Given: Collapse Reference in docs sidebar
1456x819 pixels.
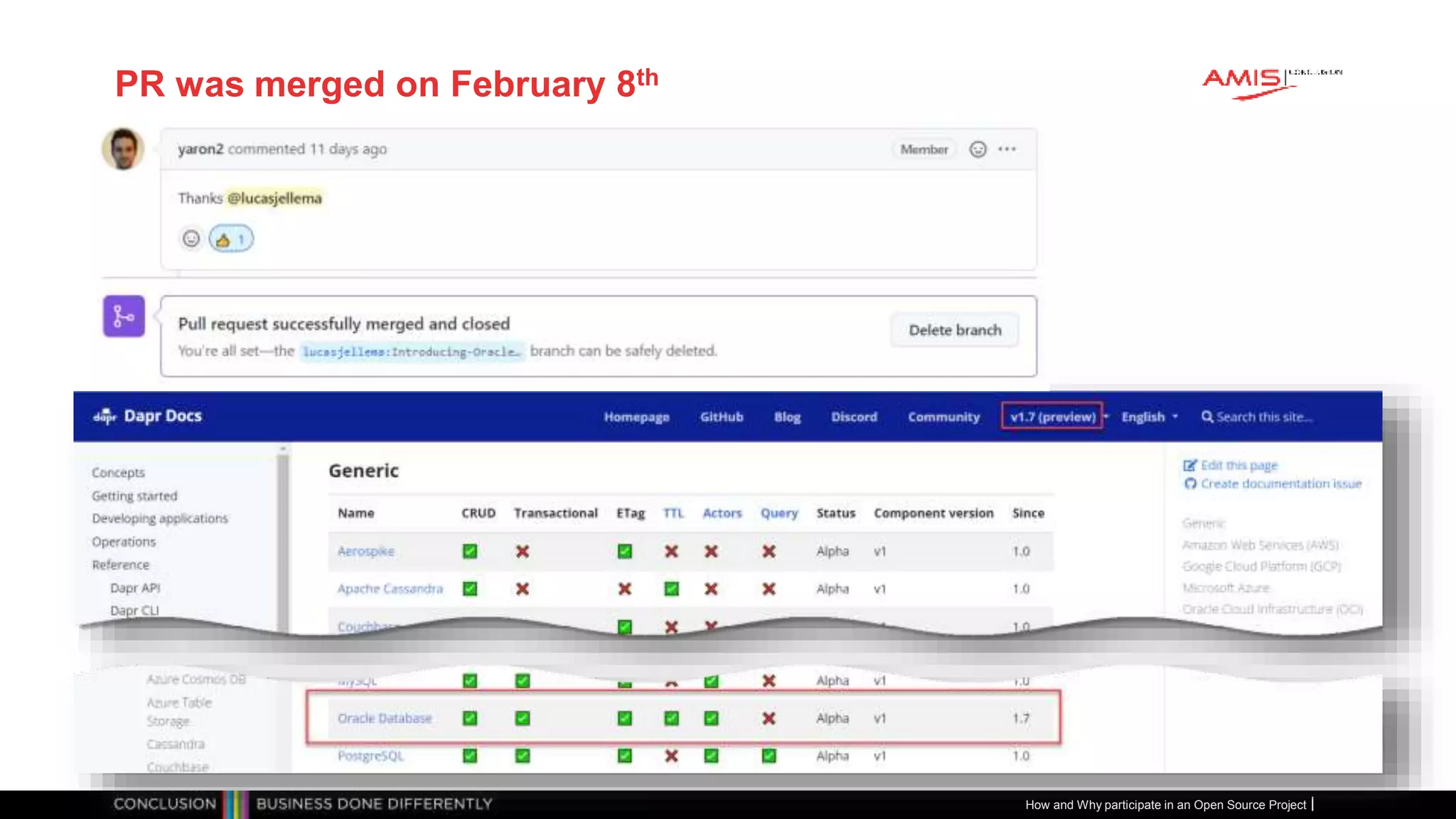Looking at the screenshot, I should click(121, 565).
